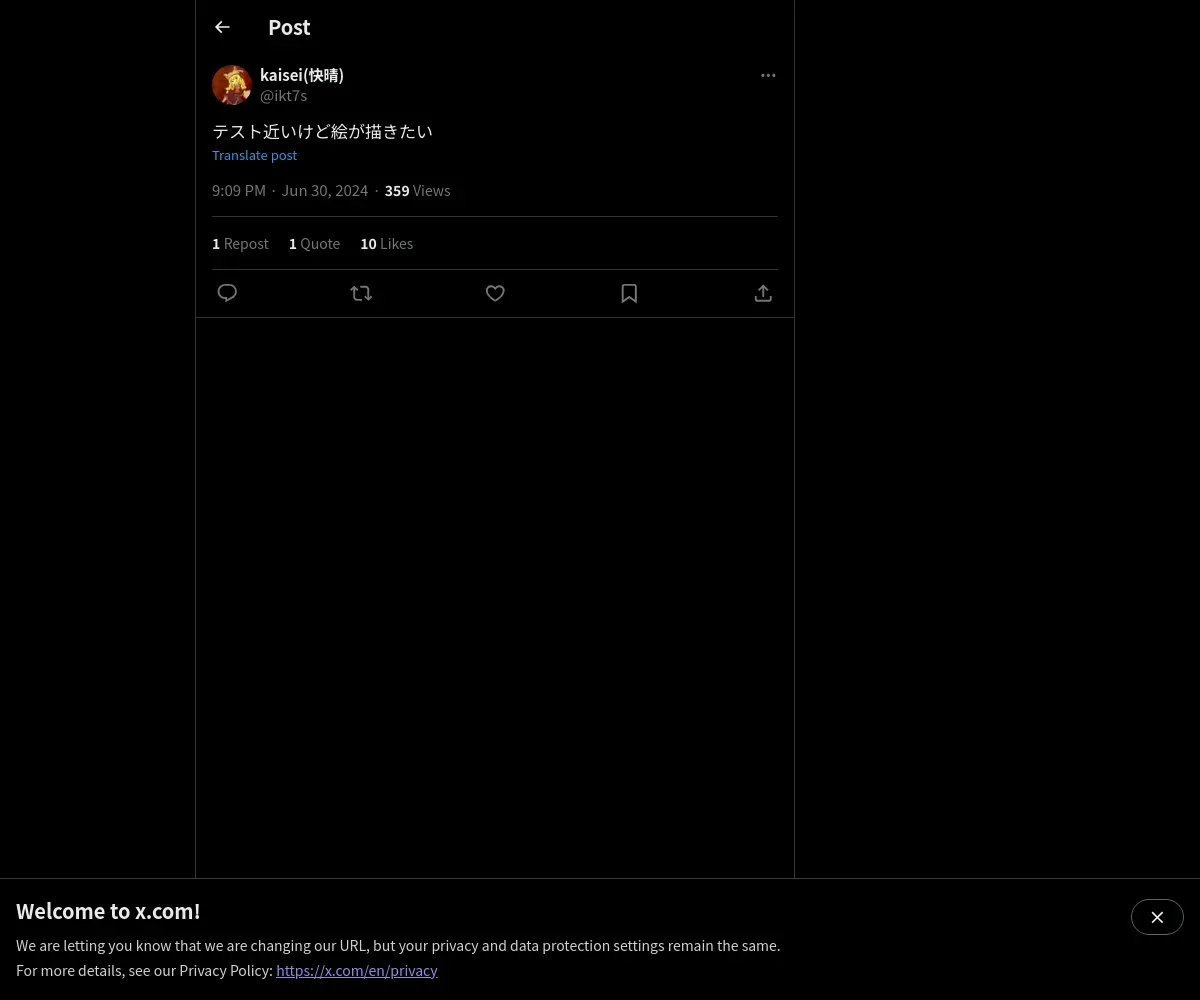Click the 359 Views count
1200x1000 pixels.
[417, 190]
